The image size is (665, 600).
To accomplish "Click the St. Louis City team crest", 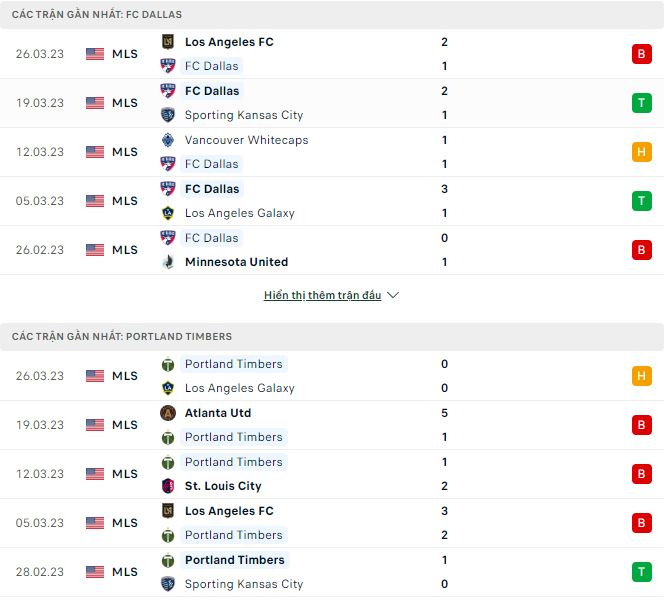I will (x=168, y=486).
